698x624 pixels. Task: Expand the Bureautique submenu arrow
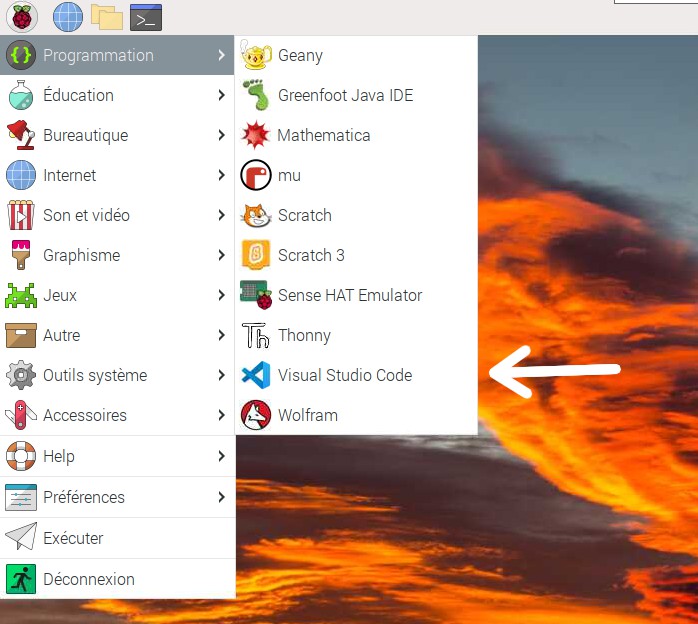(x=221, y=135)
